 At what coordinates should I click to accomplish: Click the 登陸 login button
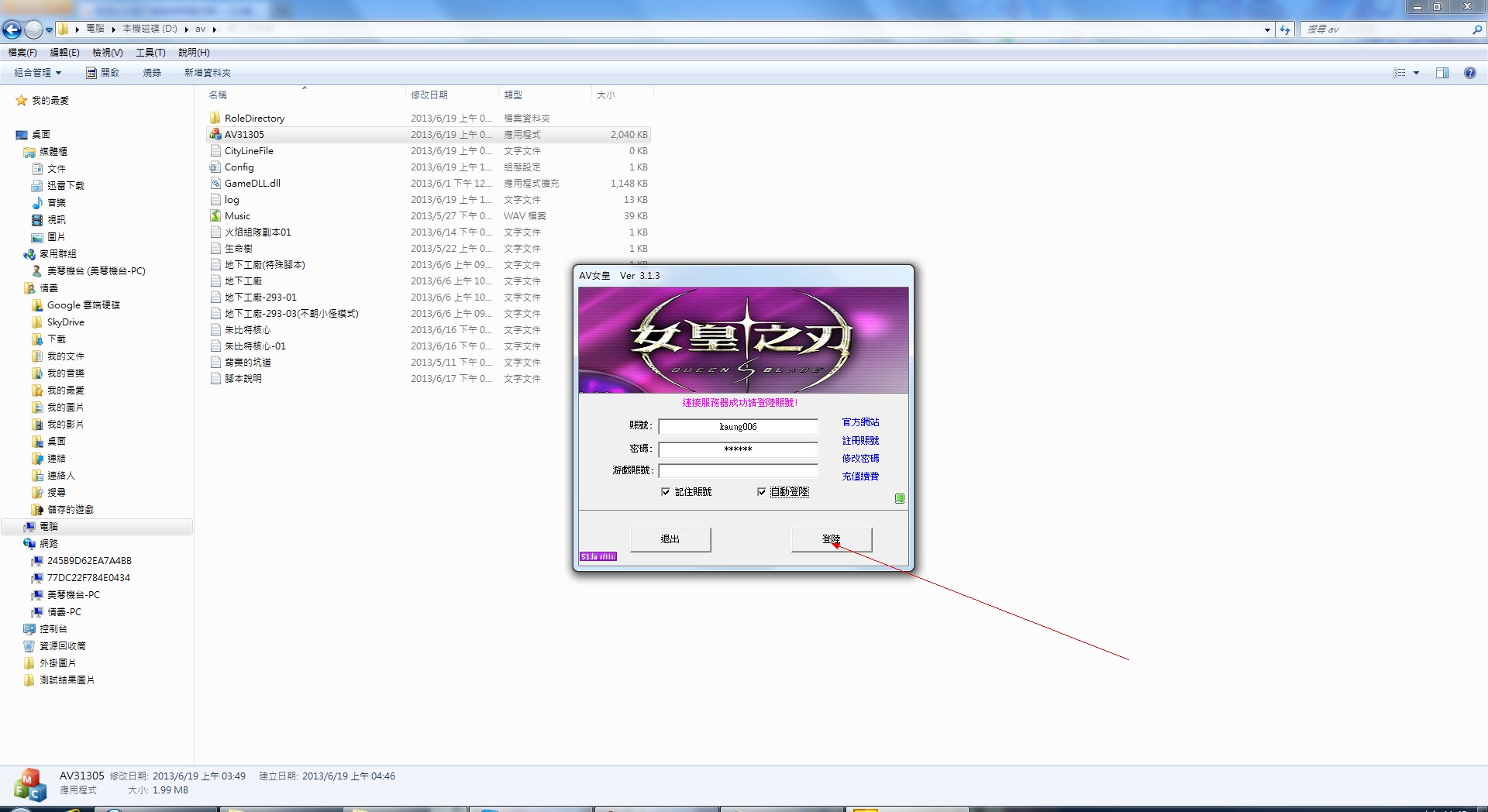tap(832, 539)
